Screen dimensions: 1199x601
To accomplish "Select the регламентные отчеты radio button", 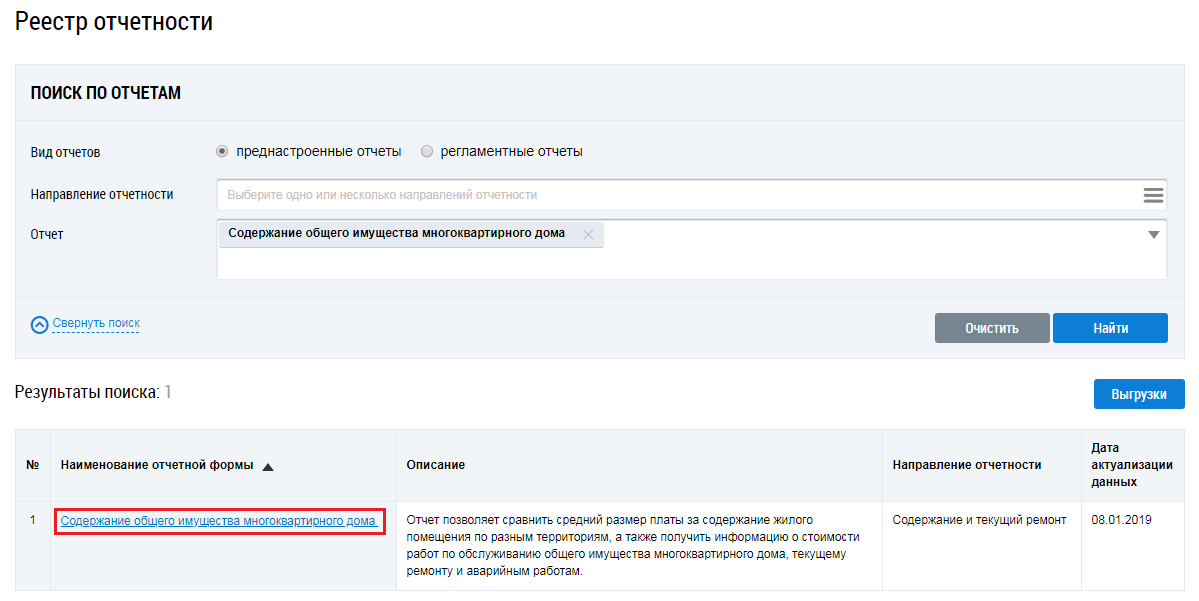I will coord(427,152).
